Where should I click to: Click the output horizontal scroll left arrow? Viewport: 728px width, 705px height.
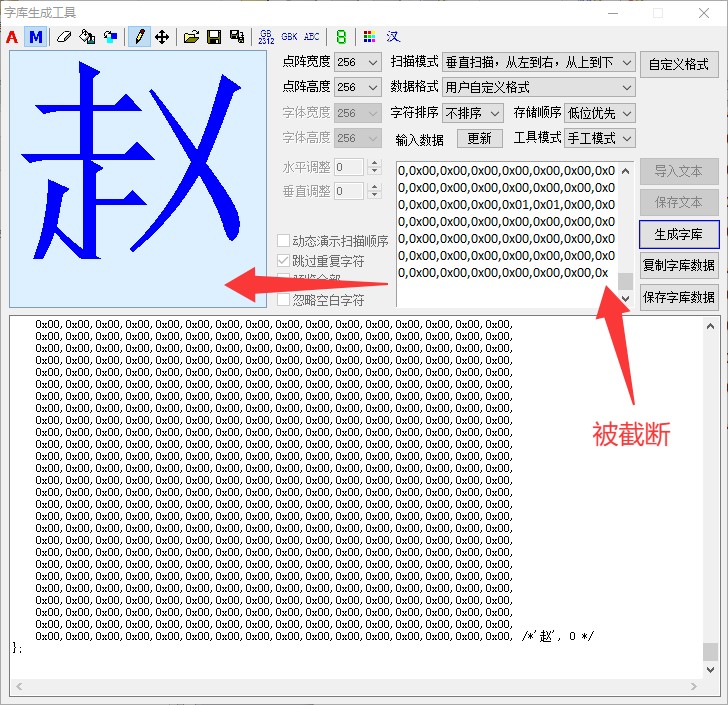pos(19,686)
